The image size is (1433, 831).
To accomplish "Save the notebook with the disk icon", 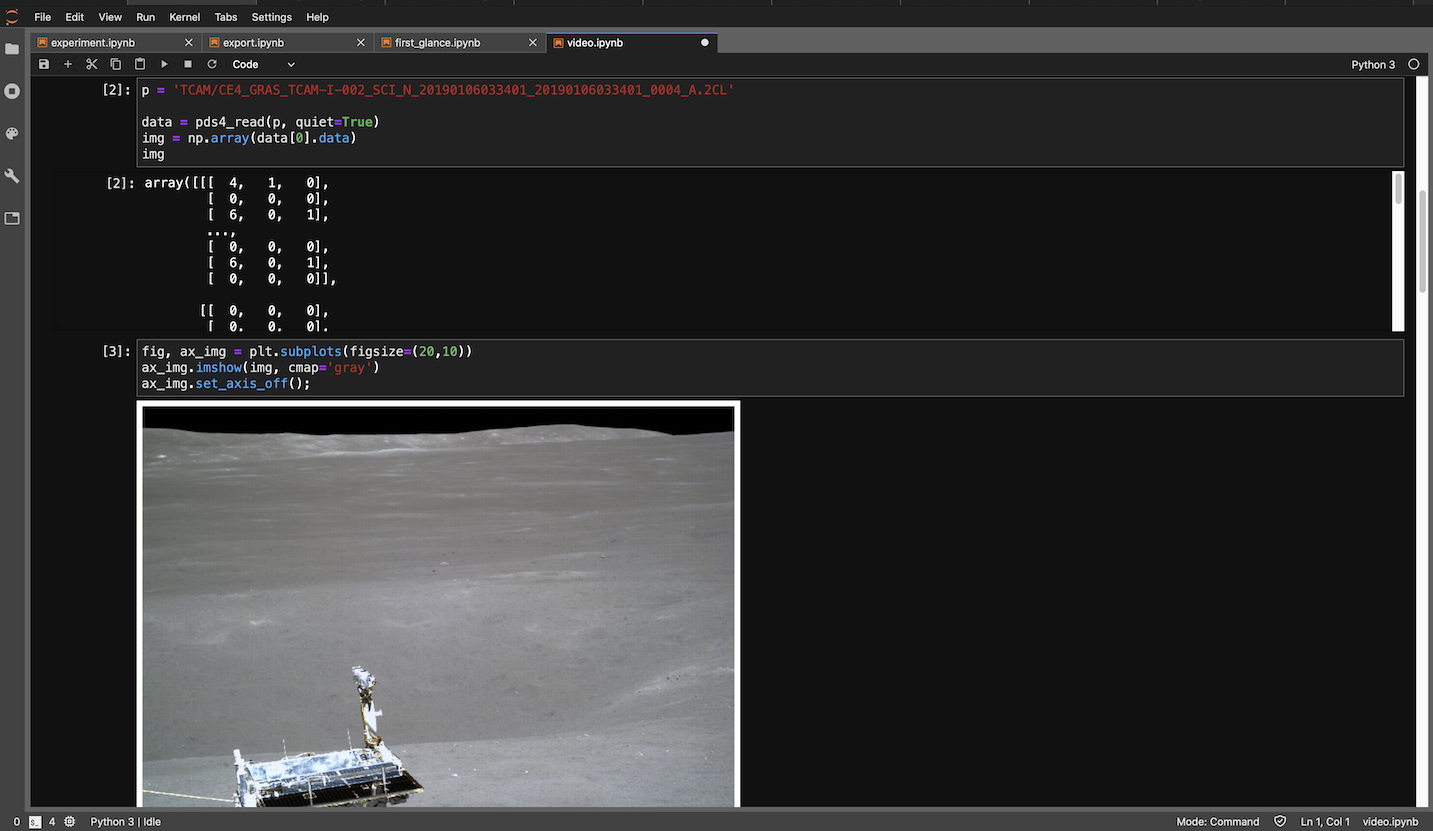I will pyautogui.click(x=44, y=64).
